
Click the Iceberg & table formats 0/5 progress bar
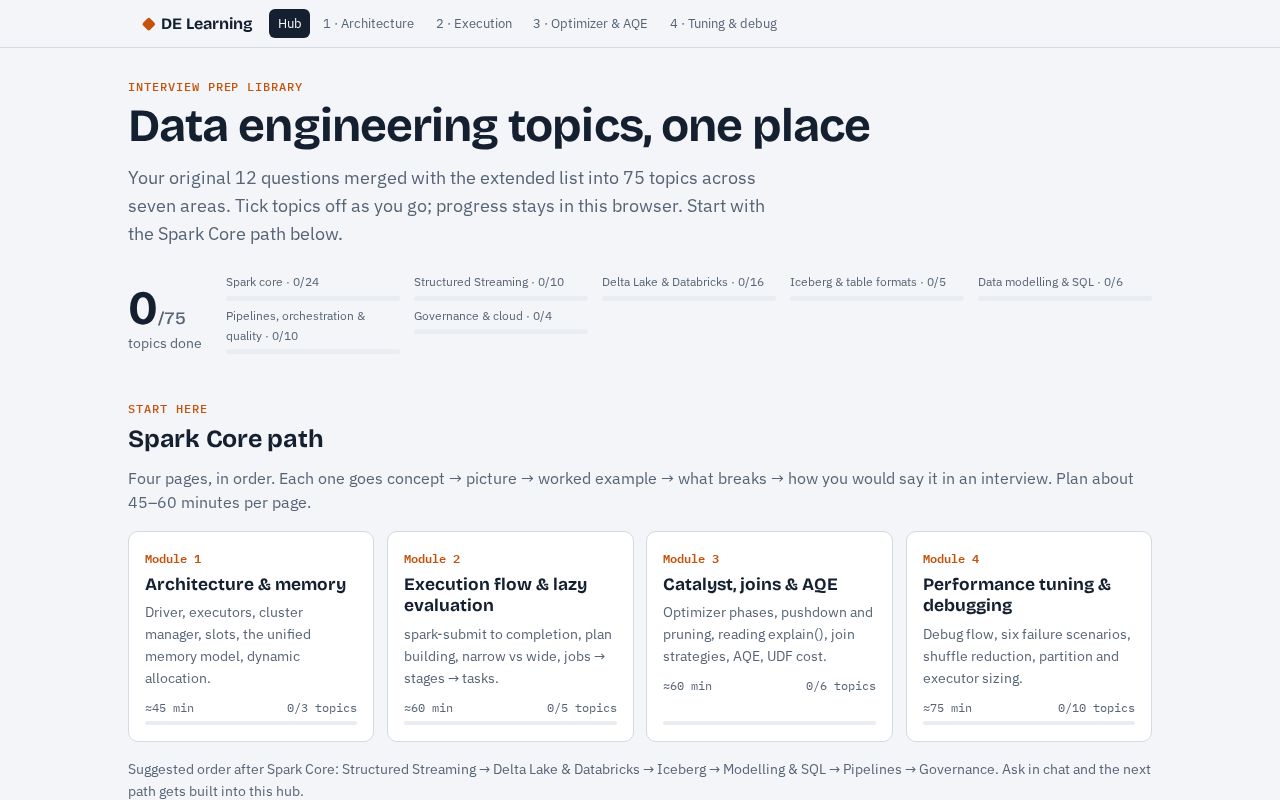tap(877, 298)
